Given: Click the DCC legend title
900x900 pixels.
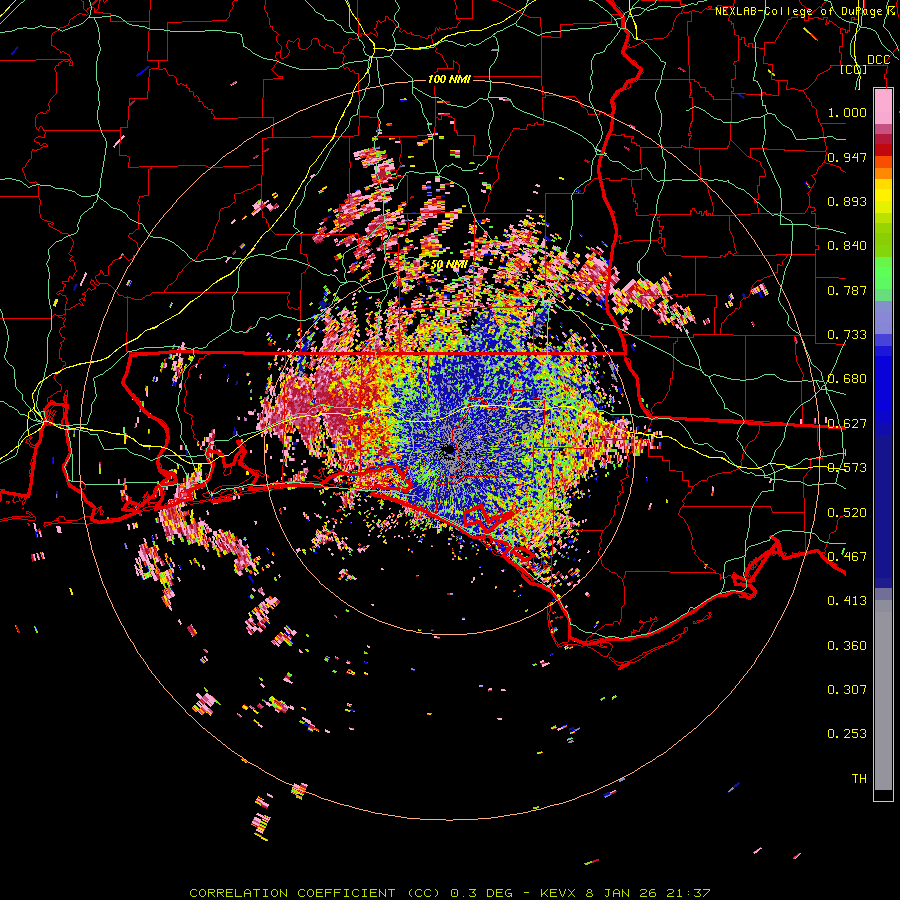Looking at the screenshot, I should 878,60.
